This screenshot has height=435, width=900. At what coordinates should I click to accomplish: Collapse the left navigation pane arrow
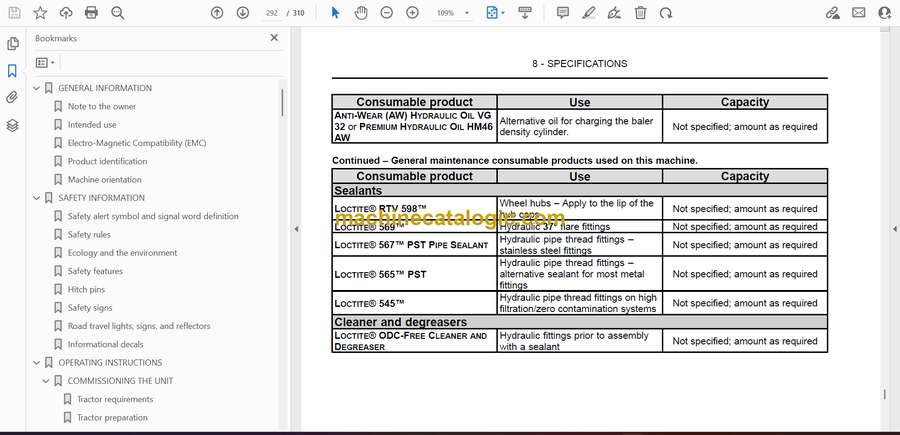pos(296,229)
